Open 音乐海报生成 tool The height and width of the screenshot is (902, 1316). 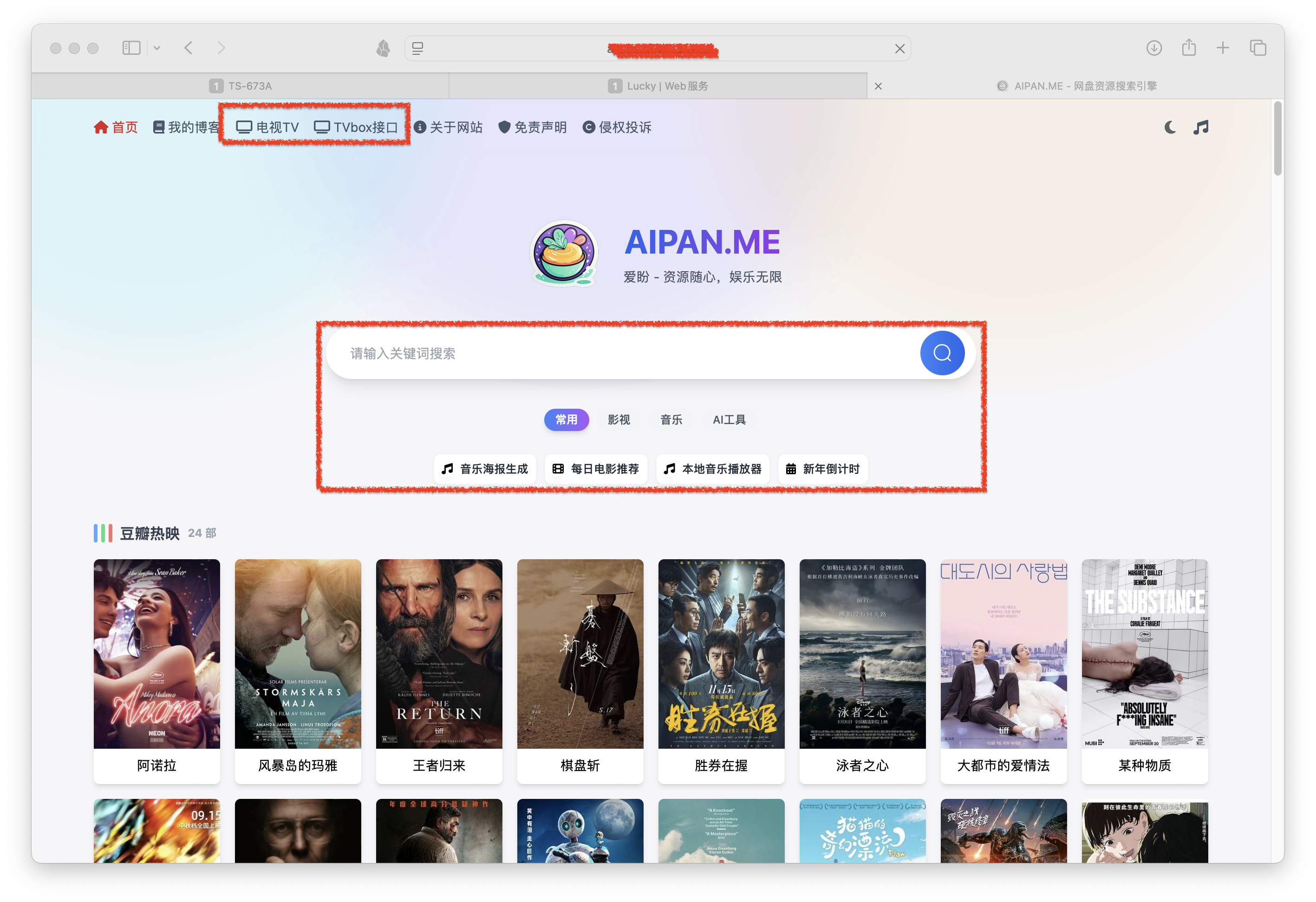[485, 469]
